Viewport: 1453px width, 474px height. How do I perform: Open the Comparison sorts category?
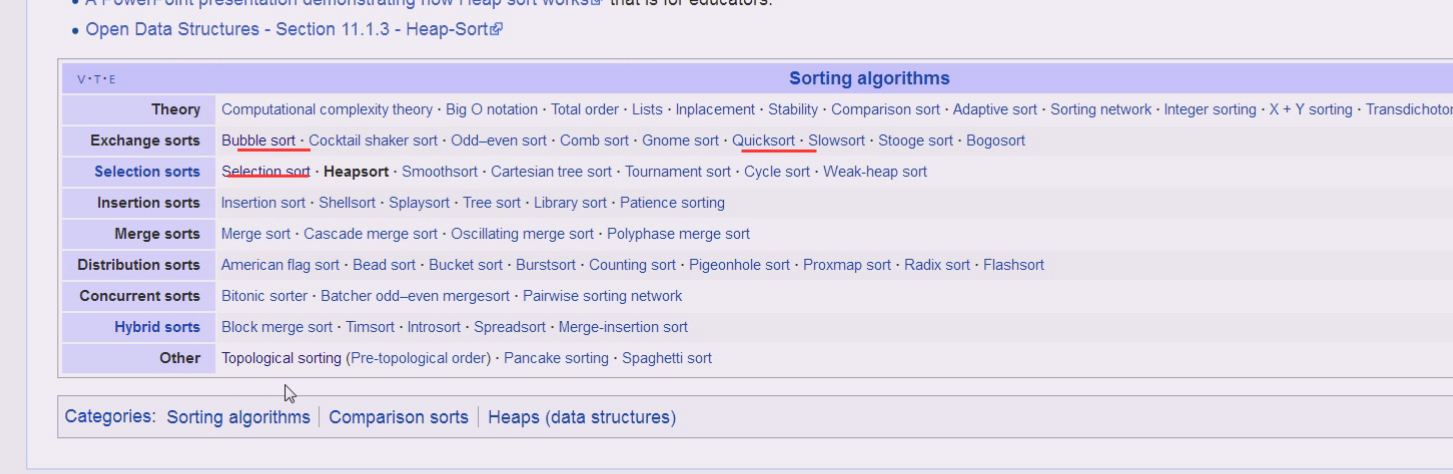[x=398, y=417]
